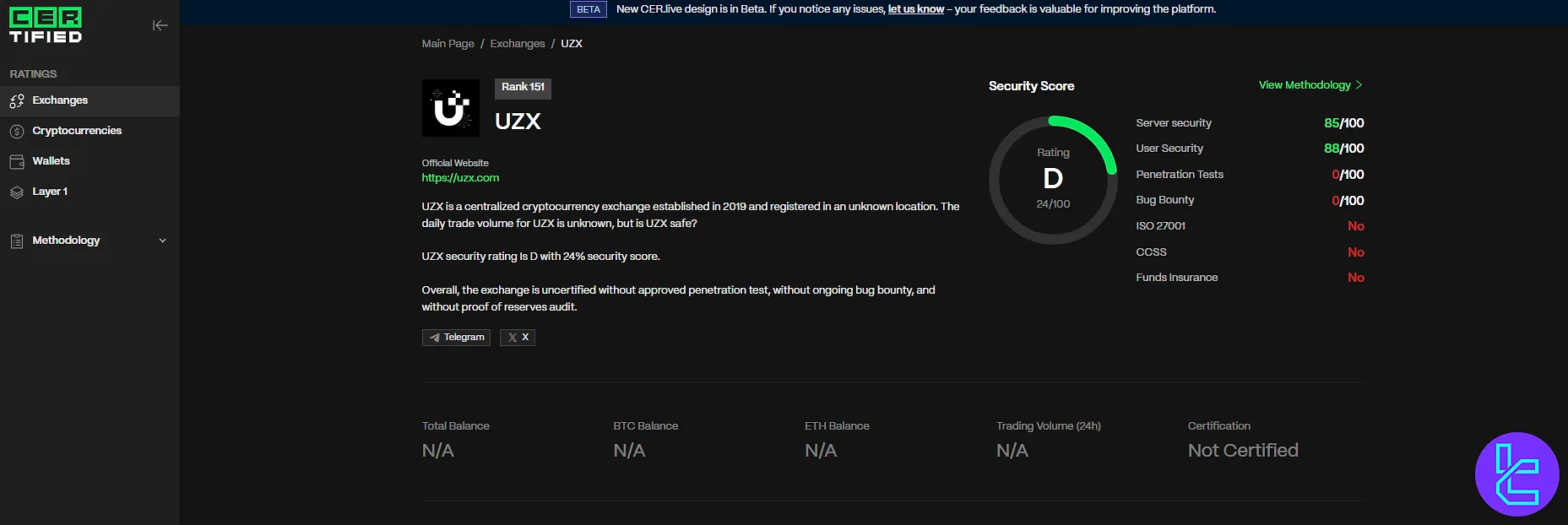This screenshot has height=525, width=1568.
Task: Click the floating purple chat widget icon
Action: tap(1516, 474)
